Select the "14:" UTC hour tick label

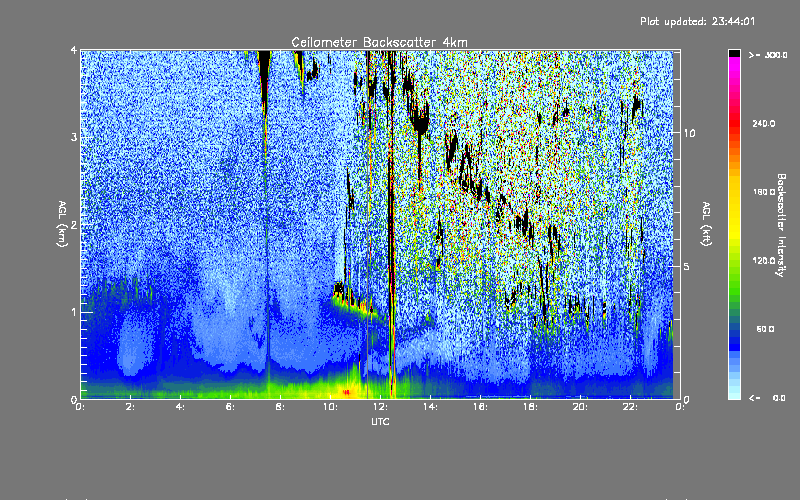[431, 407]
